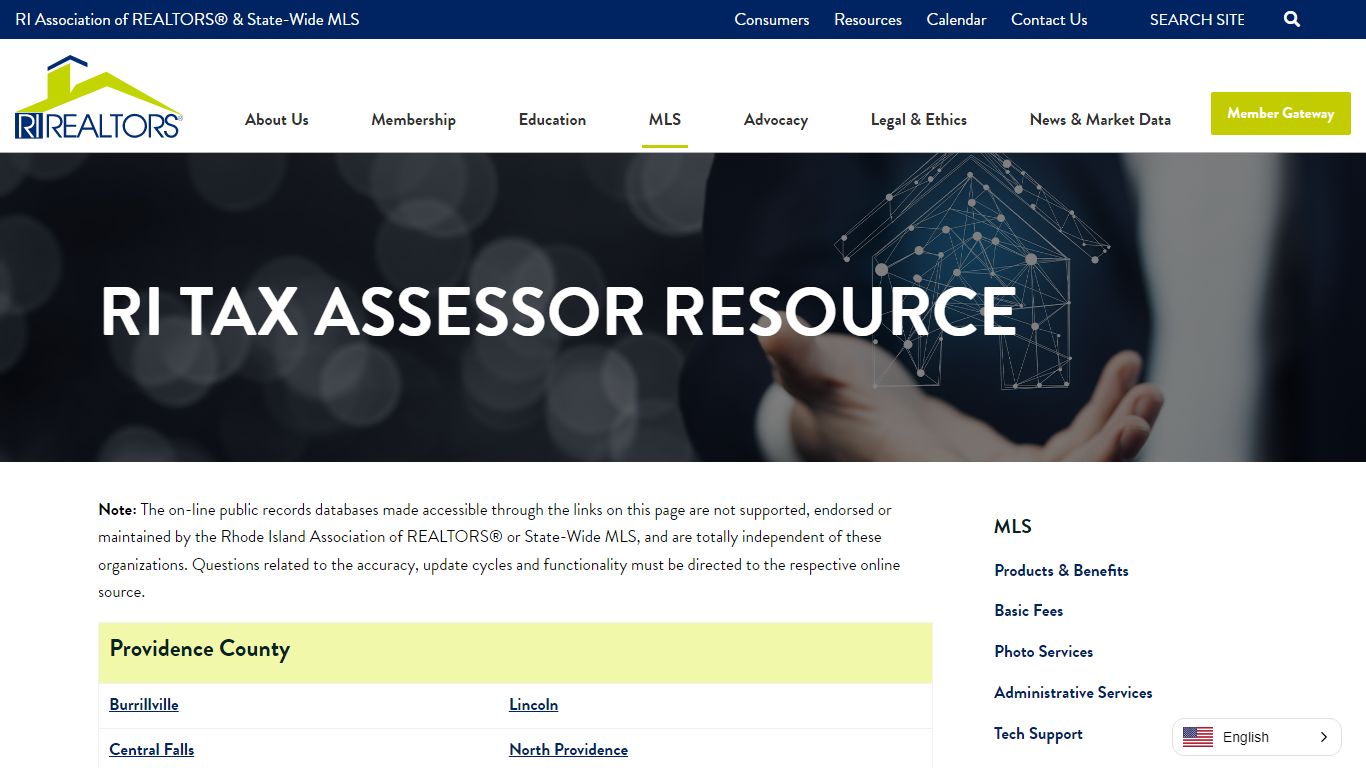1366x768 pixels.
Task: Click the MLS sidebar heading
Action: tap(1013, 526)
